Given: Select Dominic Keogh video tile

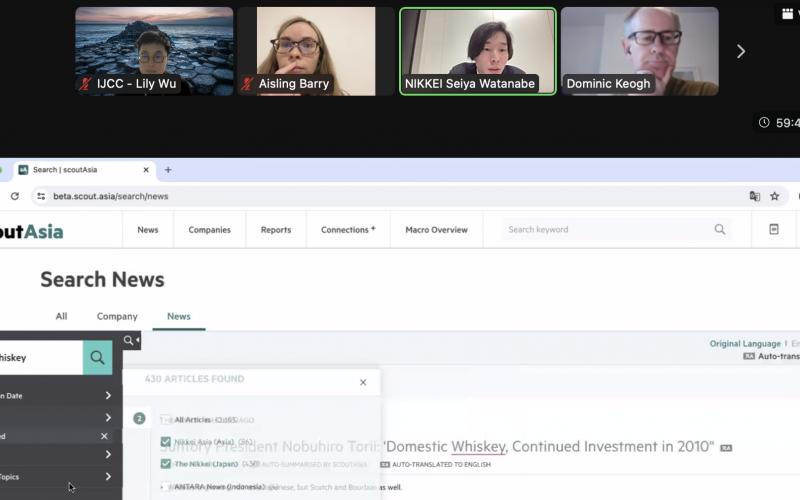Looking at the screenshot, I should click(x=640, y=51).
